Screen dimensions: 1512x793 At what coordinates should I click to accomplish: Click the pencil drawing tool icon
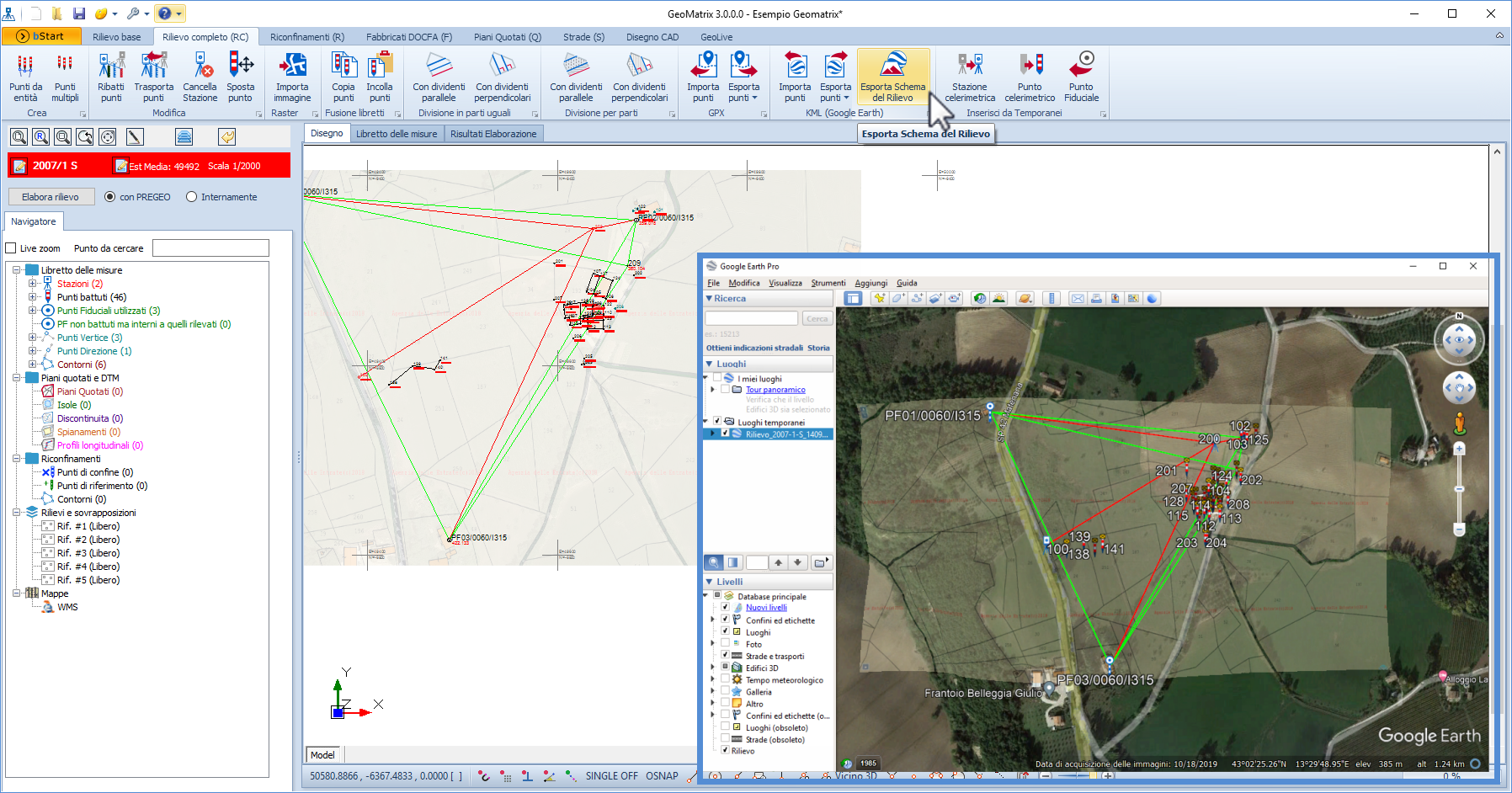(135, 136)
